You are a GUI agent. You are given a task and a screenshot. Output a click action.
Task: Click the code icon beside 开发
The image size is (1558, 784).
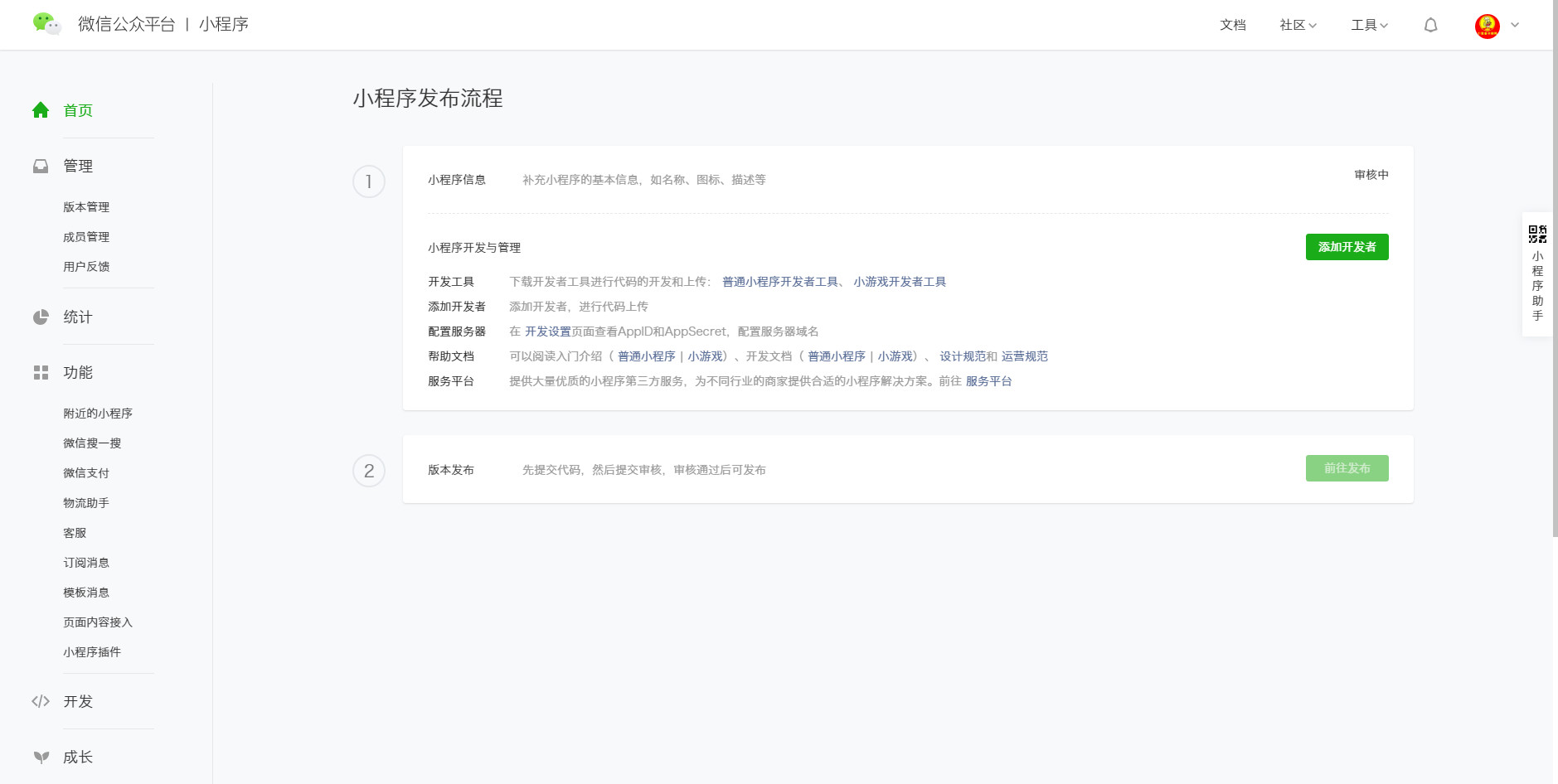point(41,701)
